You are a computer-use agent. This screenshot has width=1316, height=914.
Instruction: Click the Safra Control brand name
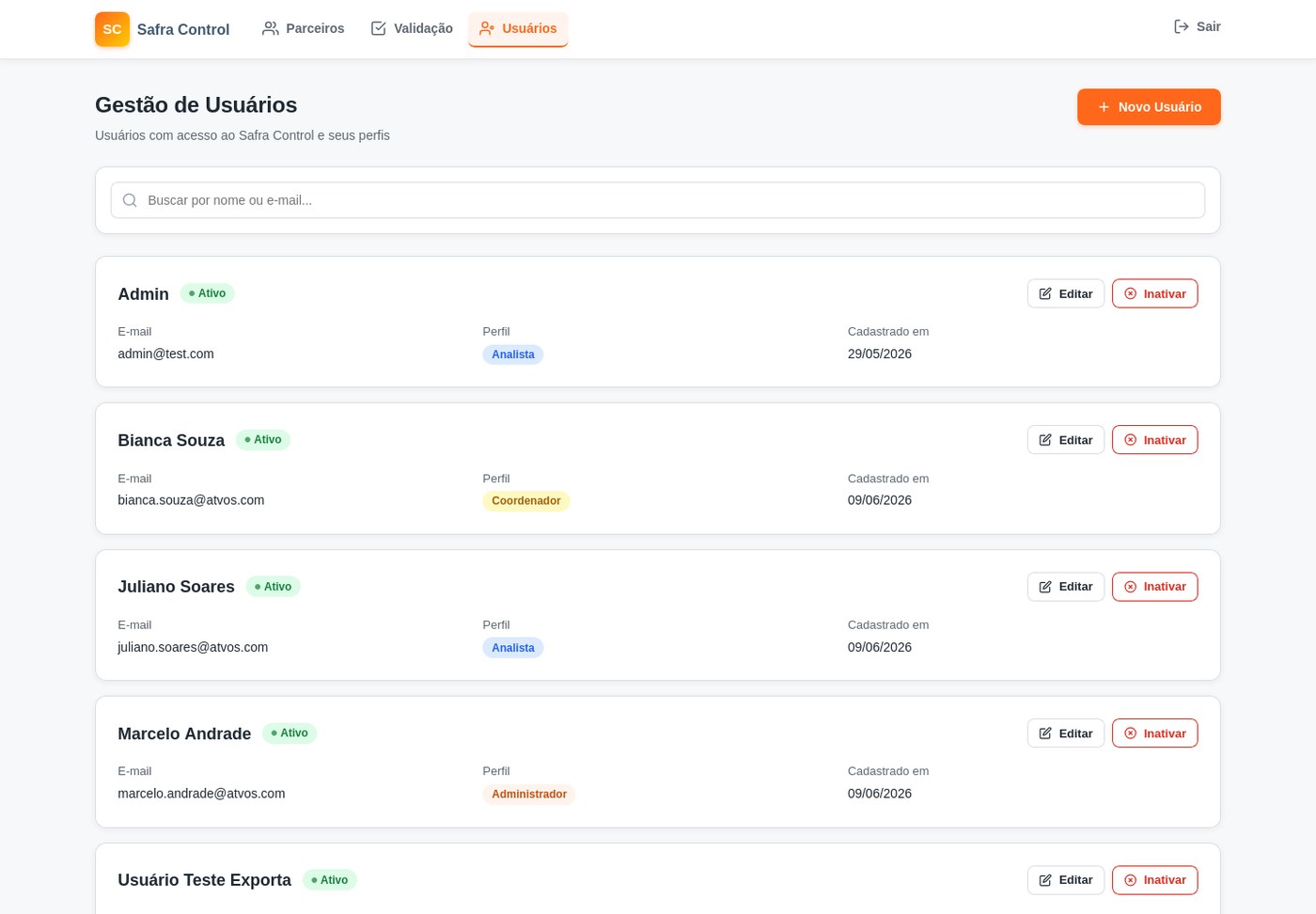pos(183,29)
